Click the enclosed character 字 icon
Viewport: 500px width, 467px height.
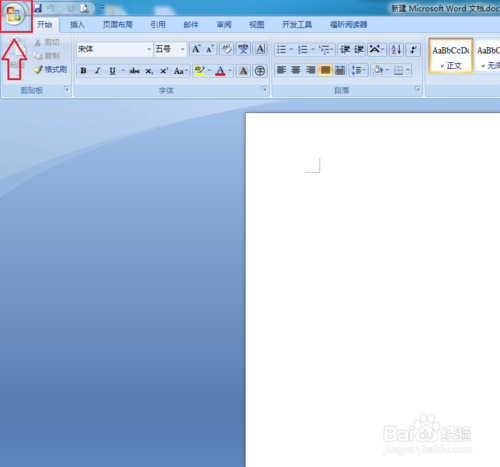click(260, 71)
